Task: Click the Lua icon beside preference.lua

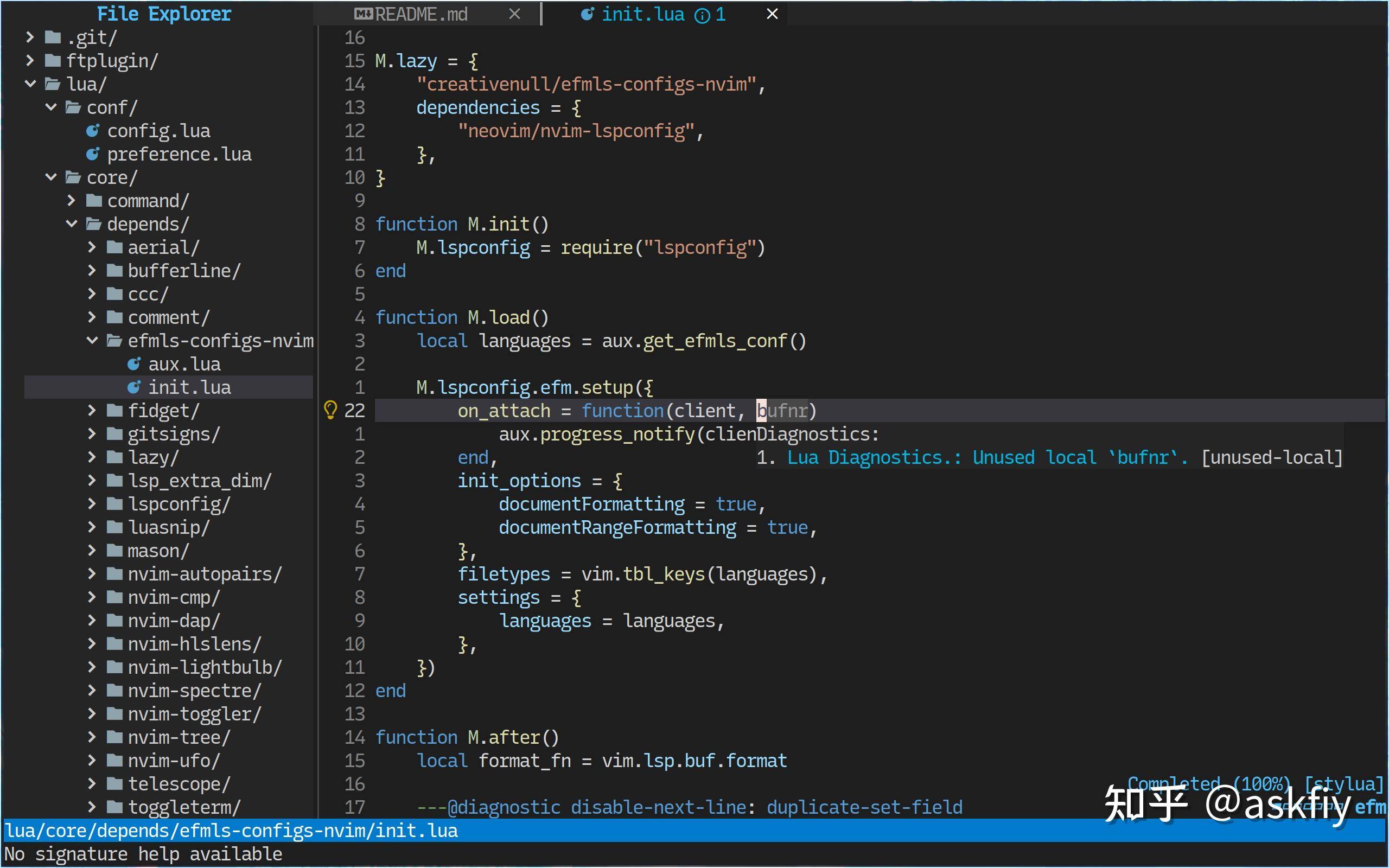Action: [x=92, y=155]
